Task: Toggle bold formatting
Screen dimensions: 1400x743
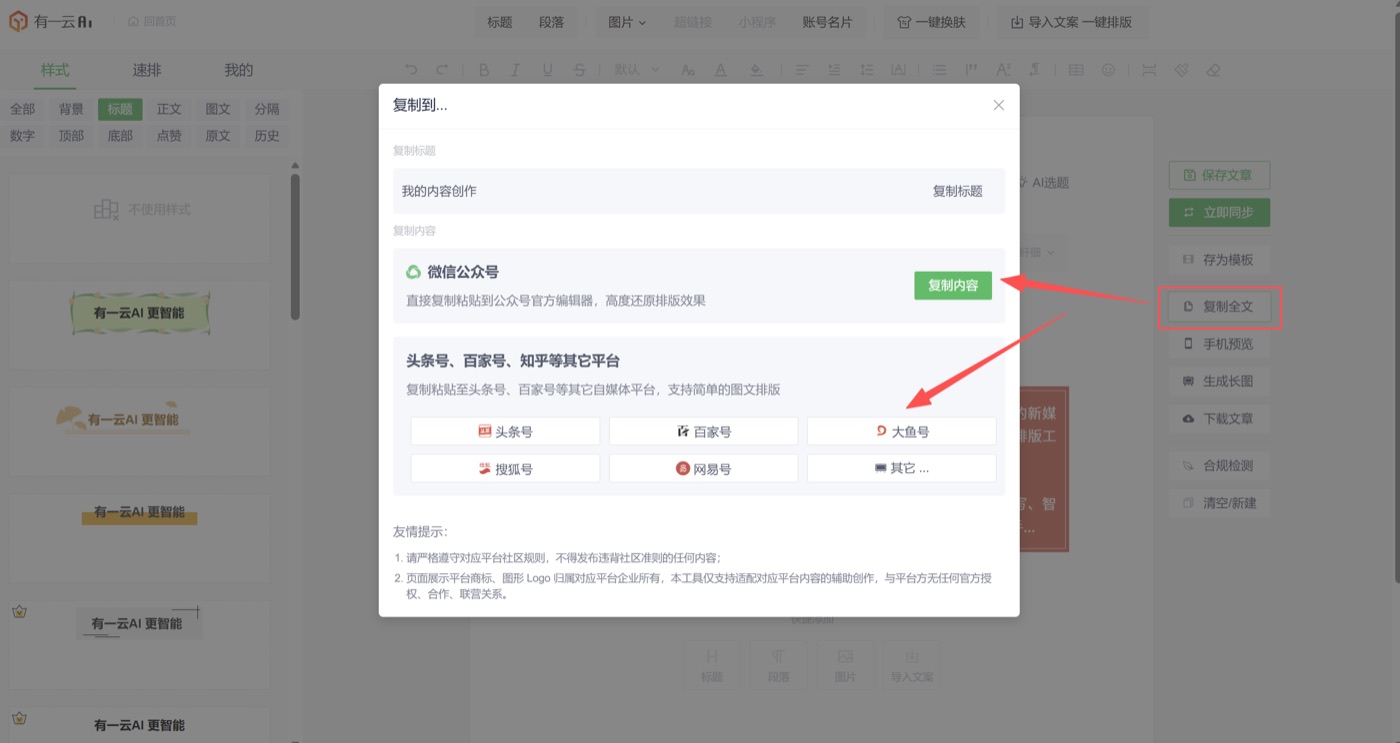Action: 484,70
